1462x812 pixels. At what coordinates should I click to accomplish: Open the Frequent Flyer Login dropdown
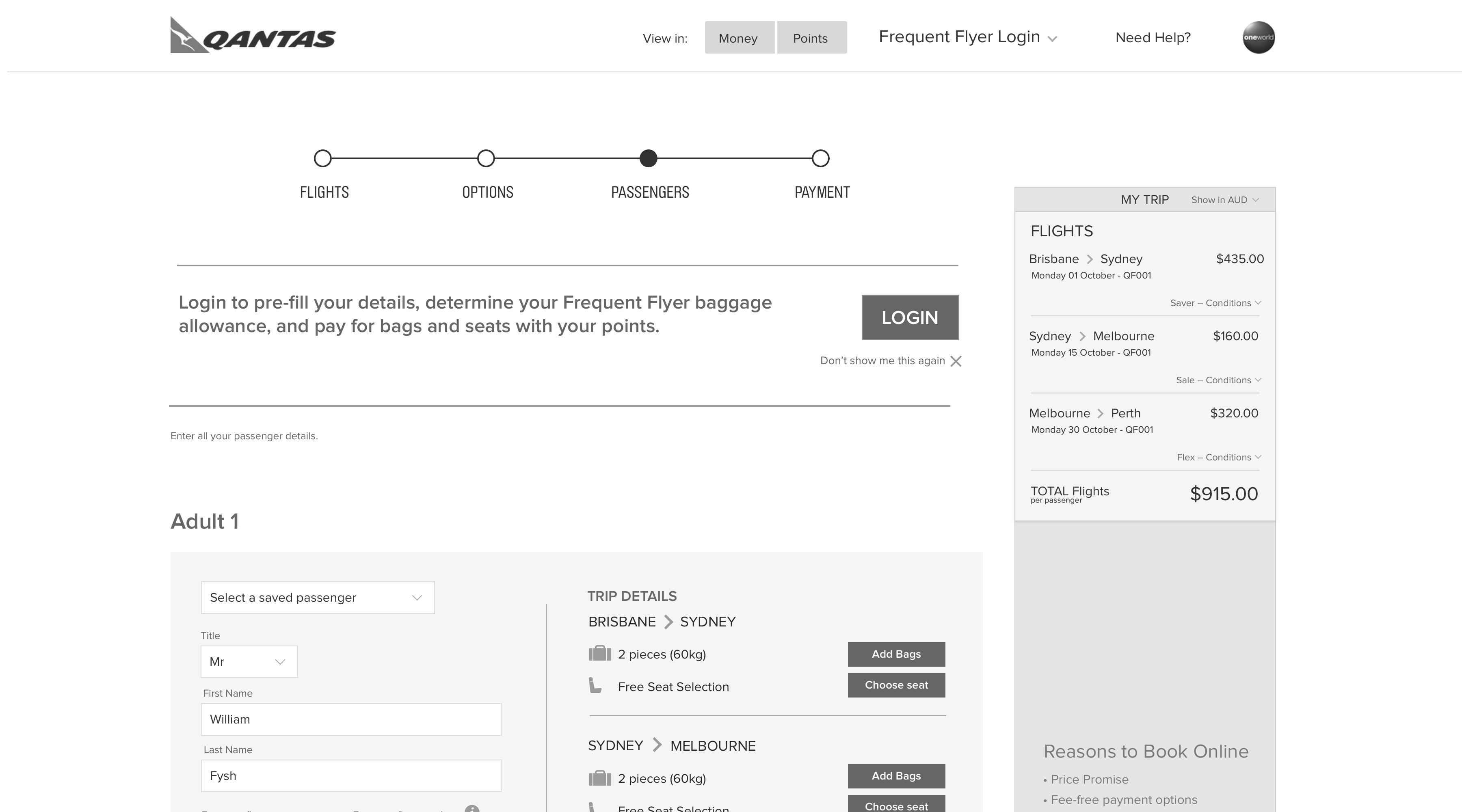click(x=967, y=37)
